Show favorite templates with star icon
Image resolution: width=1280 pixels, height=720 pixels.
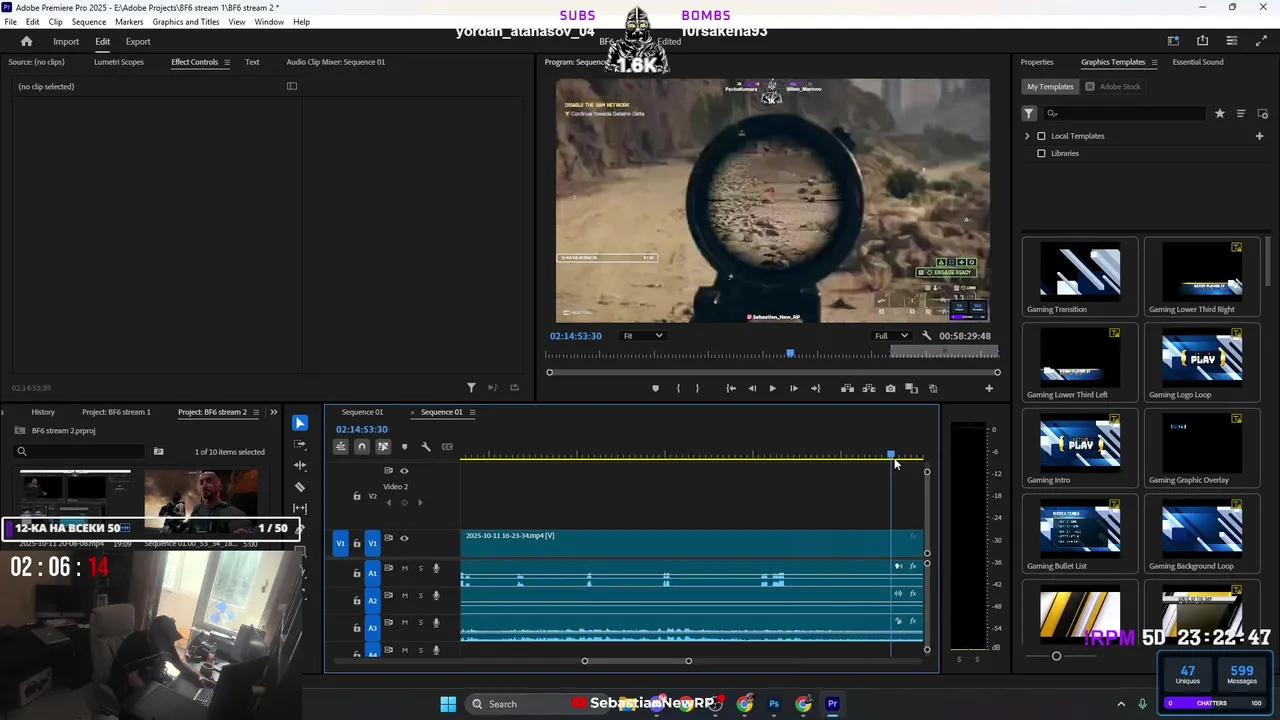click(1220, 114)
